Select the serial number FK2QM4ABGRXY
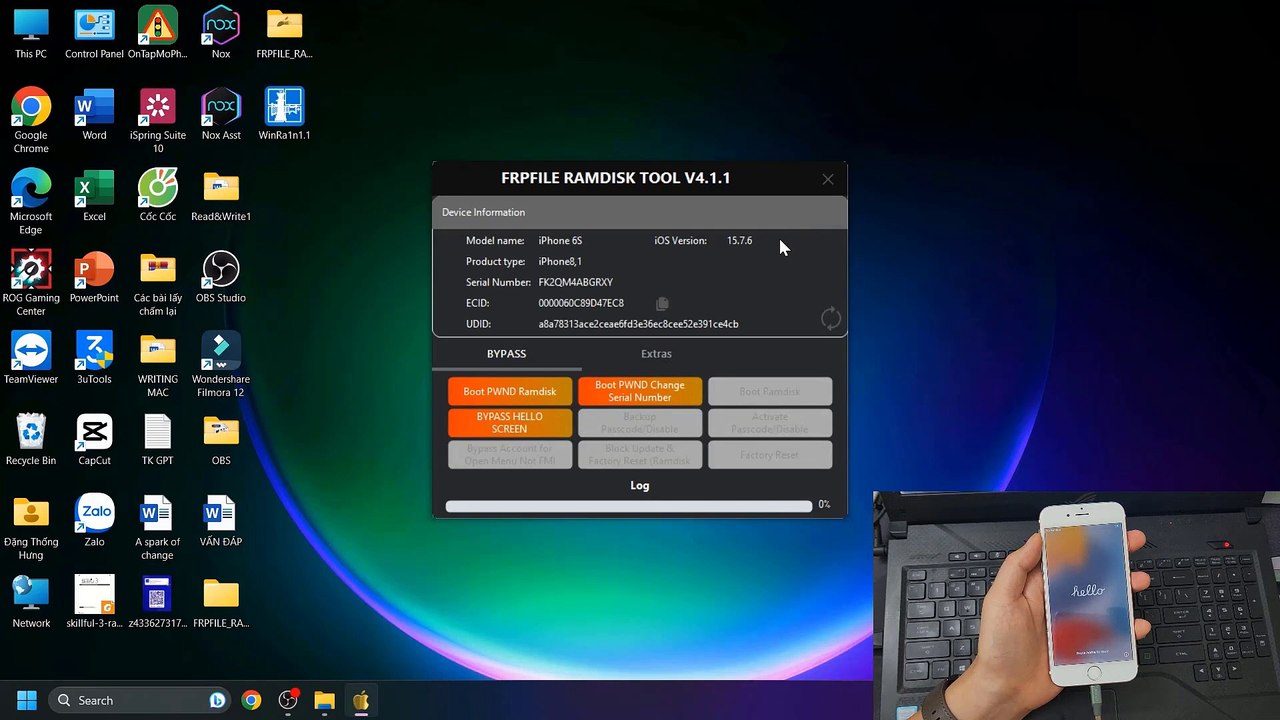1280x720 pixels. point(576,283)
